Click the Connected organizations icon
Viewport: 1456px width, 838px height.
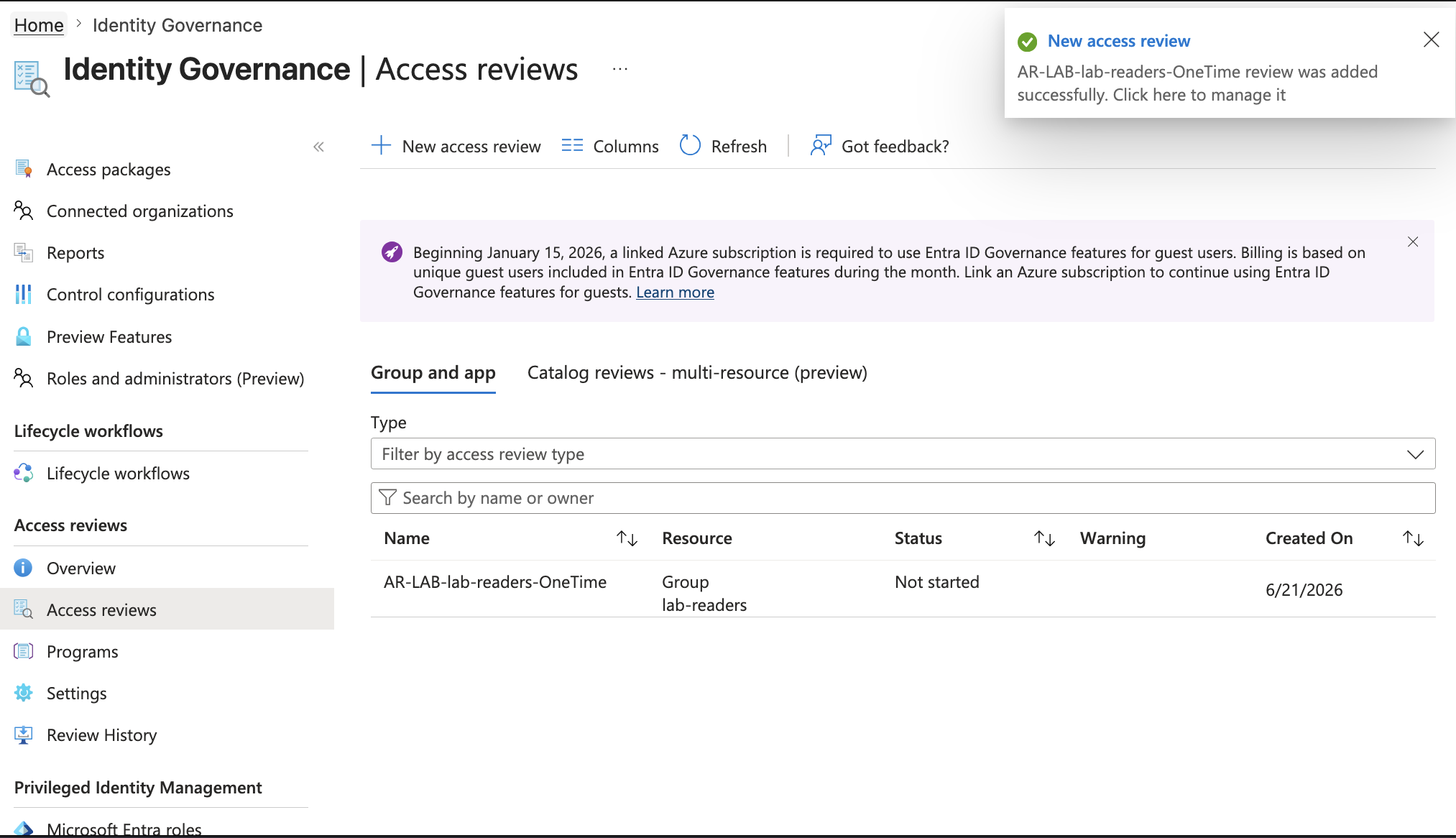(x=24, y=211)
